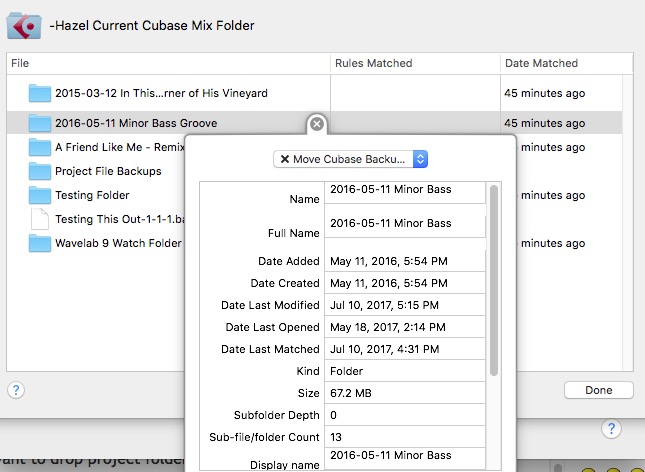
Task: Click the folder icon of Wavelab 9 Watch Folder
Action: pos(40,243)
